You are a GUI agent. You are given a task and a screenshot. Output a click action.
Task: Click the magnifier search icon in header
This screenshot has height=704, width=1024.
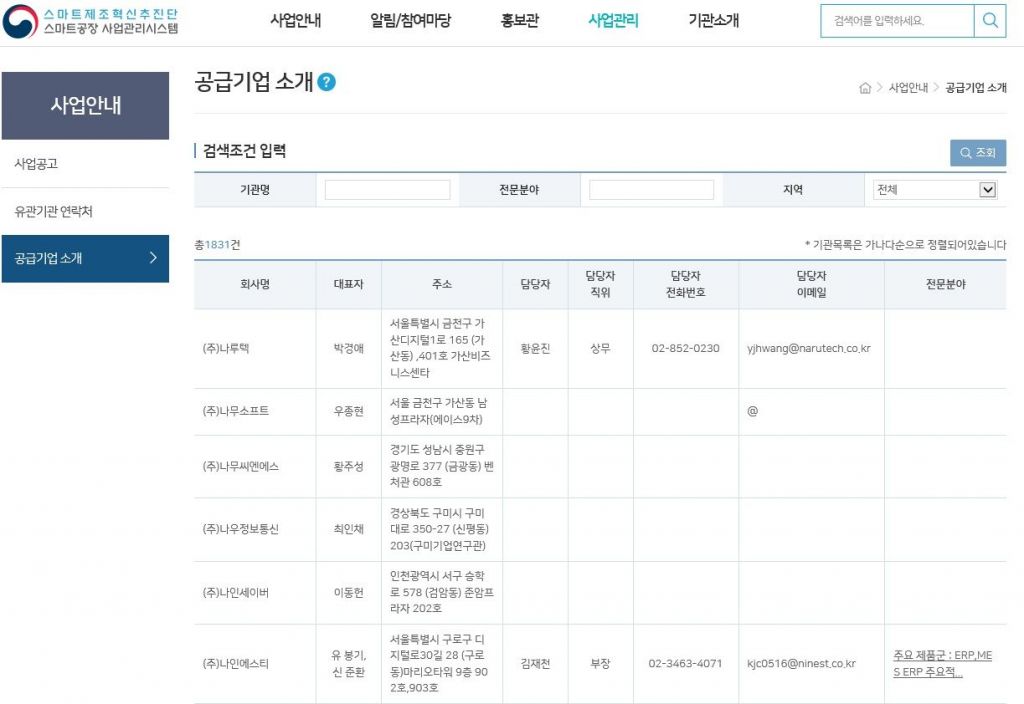pos(990,21)
